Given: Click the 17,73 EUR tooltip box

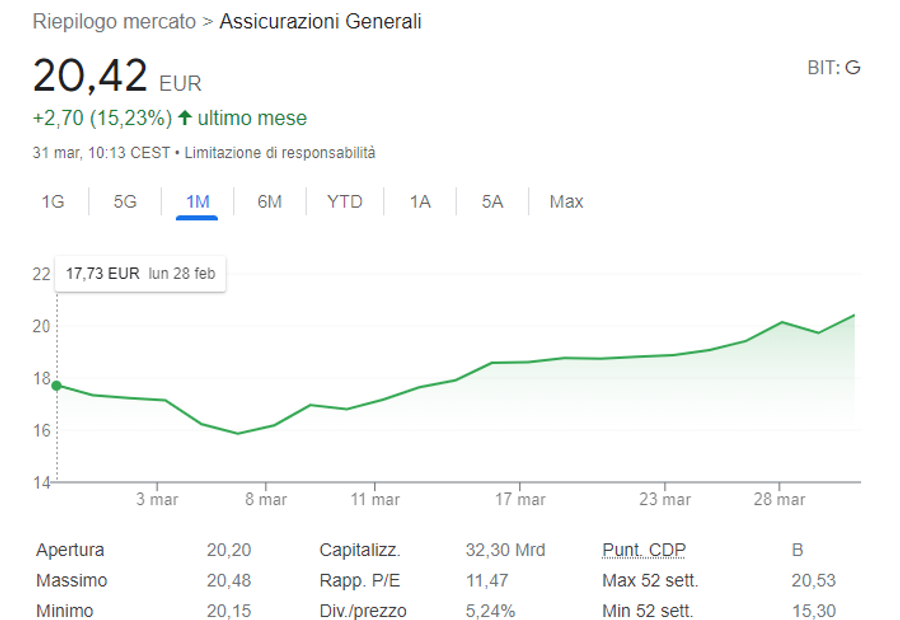Looking at the screenshot, I should click(x=140, y=274).
